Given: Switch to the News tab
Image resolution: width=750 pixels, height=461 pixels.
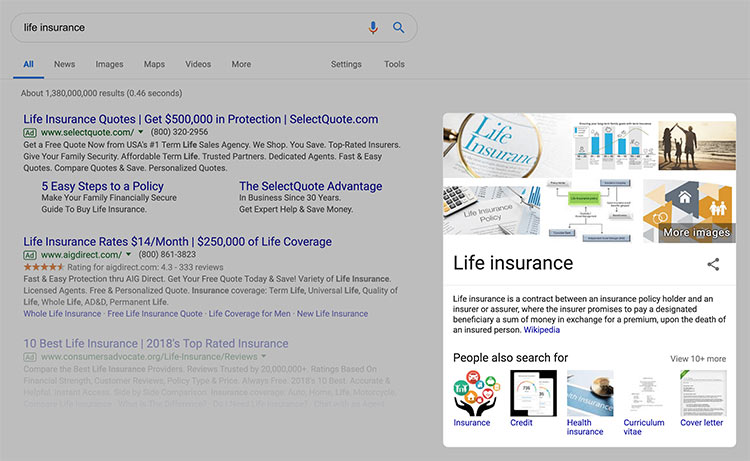Looking at the screenshot, I should point(64,64).
